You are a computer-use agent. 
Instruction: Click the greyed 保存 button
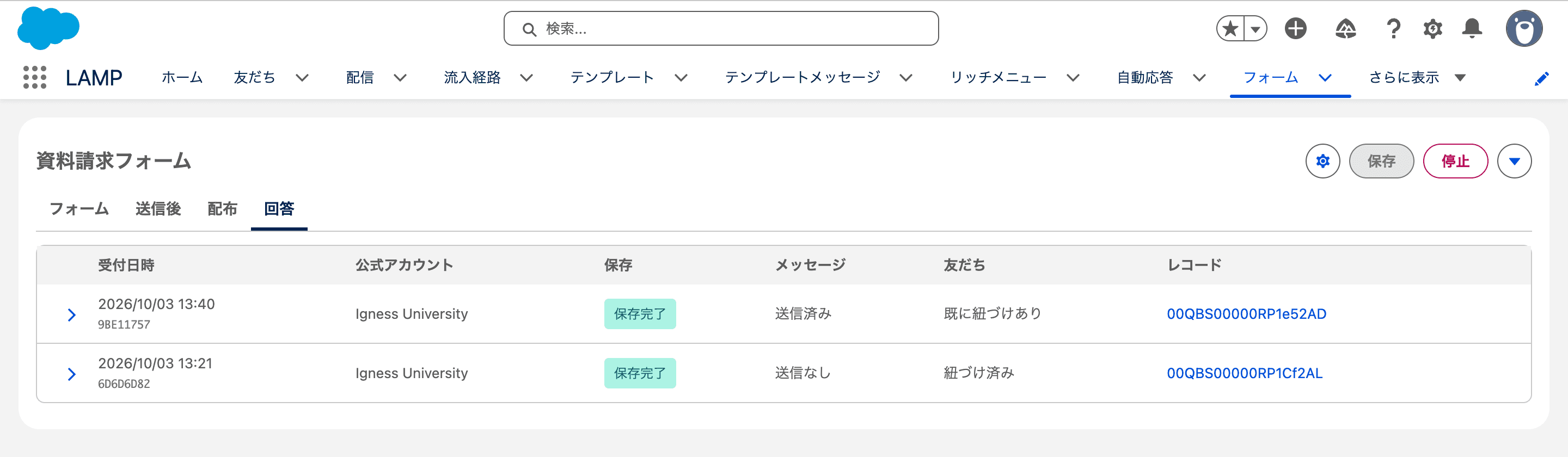coord(1381,161)
